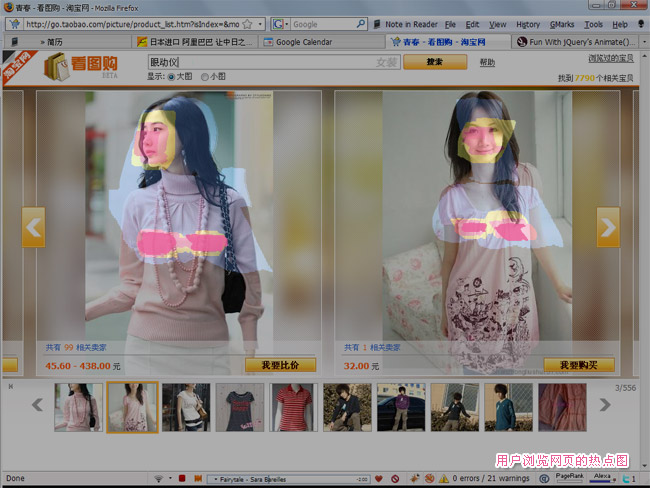Open the History menu
The image size is (650, 488).
(528, 24)
